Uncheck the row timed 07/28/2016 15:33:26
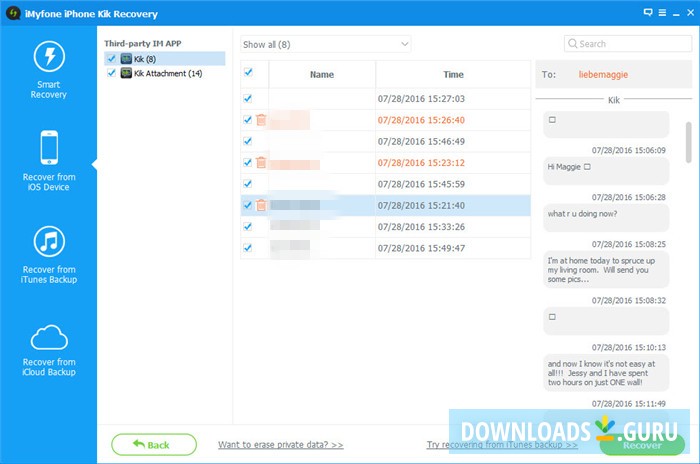Screen dimensions: 700x464 click(248, 226)
